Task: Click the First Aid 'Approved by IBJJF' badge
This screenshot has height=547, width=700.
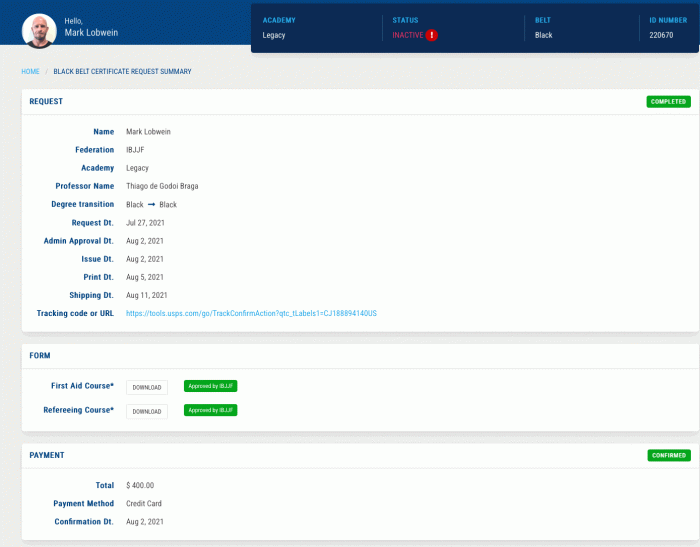Action: click(x=210, y=386)
